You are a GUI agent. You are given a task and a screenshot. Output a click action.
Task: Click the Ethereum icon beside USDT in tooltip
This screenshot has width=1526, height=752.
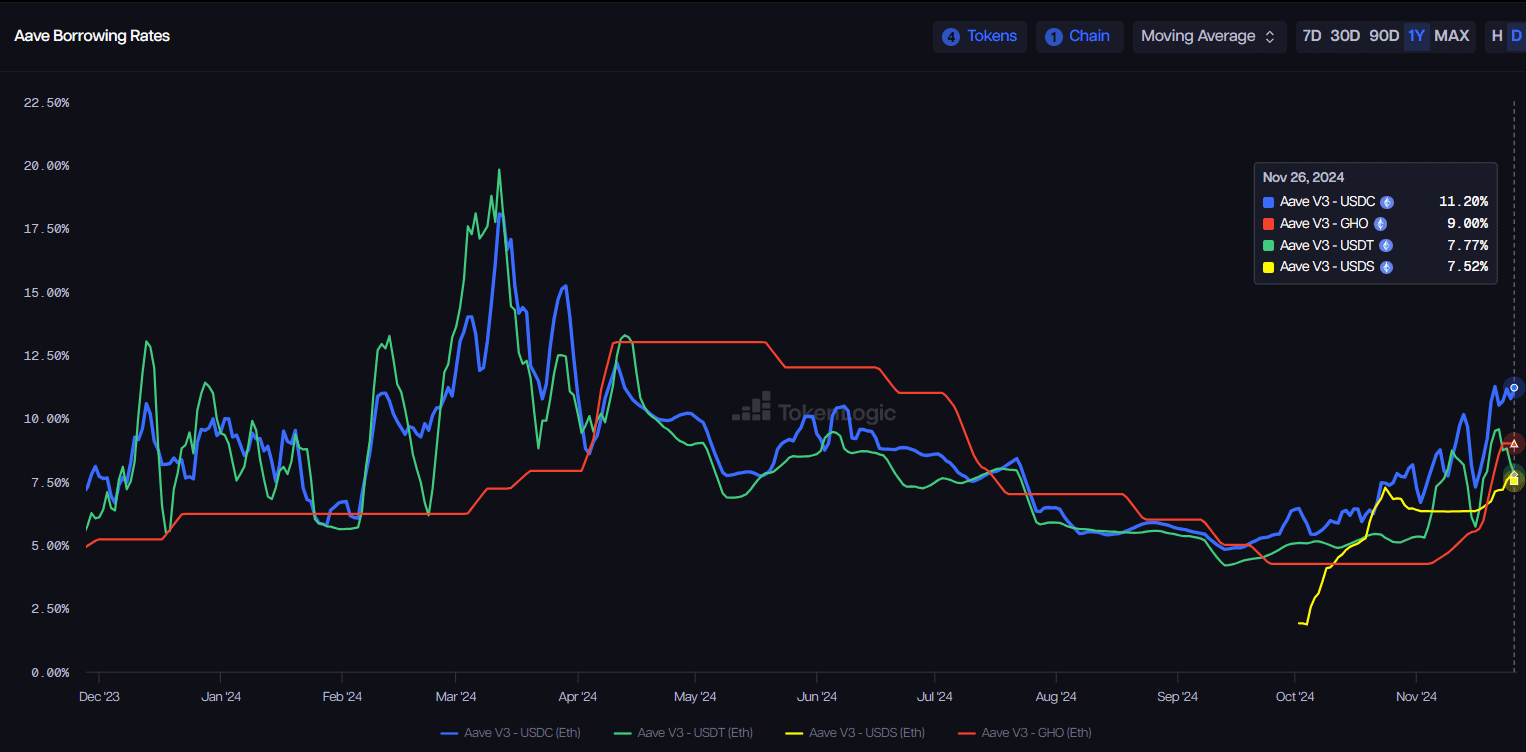1386,245
